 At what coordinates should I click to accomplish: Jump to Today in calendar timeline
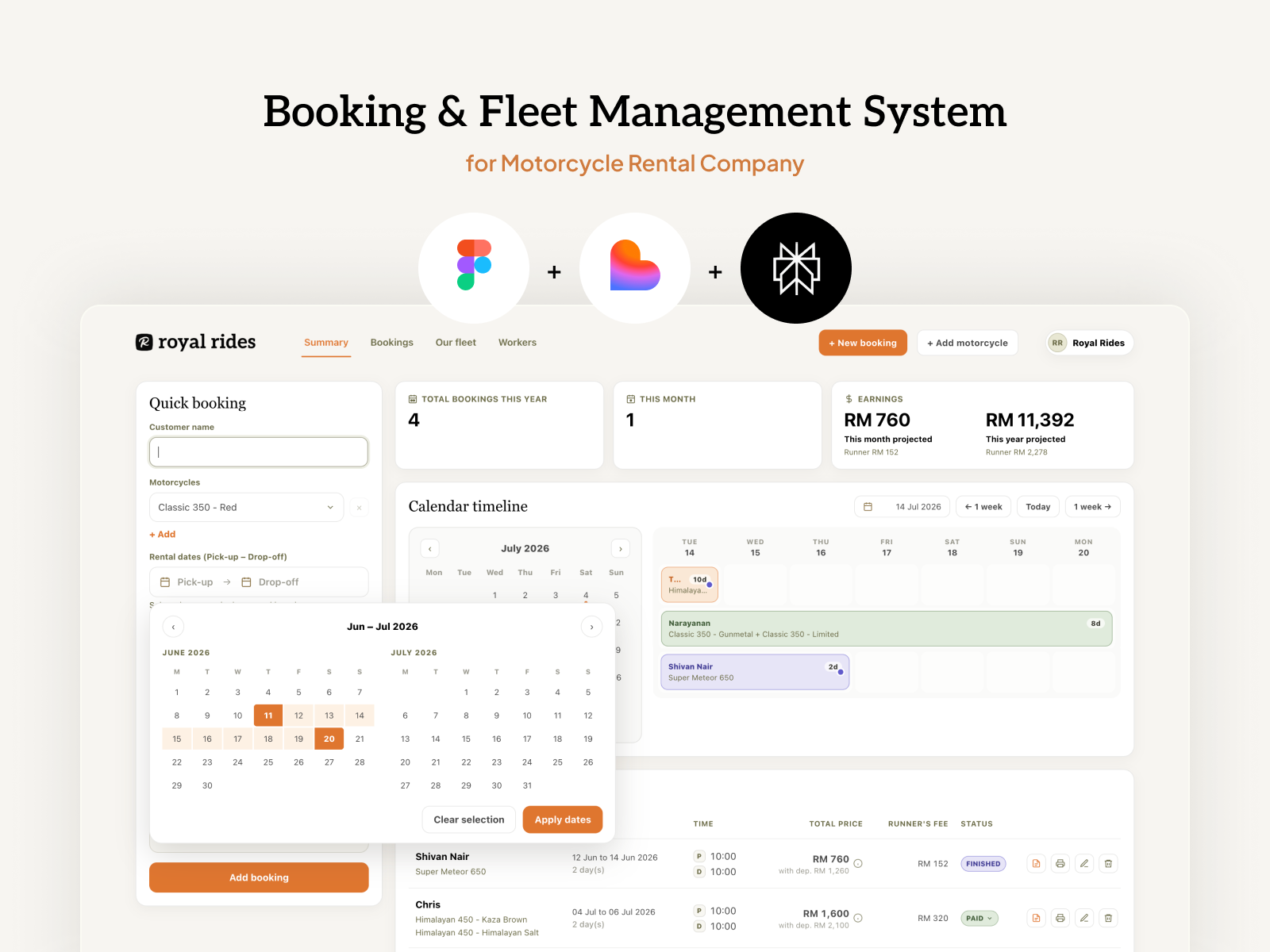pyautogui.click(x=1038, y=507)
